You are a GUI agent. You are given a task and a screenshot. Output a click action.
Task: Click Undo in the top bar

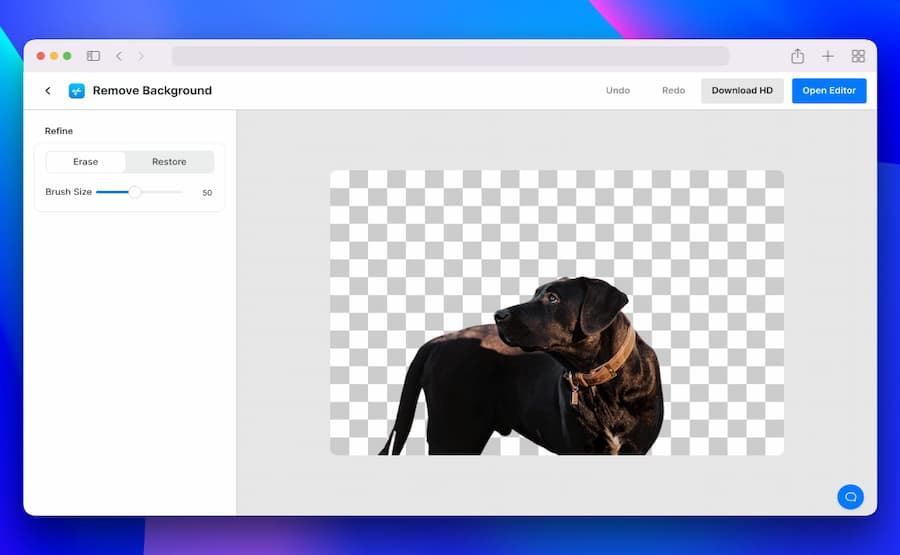(618, 91)
